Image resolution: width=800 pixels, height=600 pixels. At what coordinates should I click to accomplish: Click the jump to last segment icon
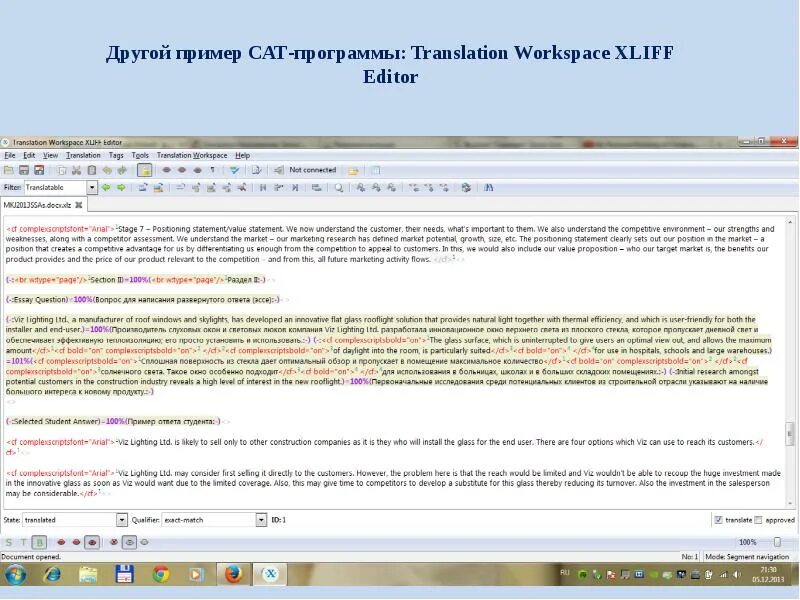[x=295, y=188]
